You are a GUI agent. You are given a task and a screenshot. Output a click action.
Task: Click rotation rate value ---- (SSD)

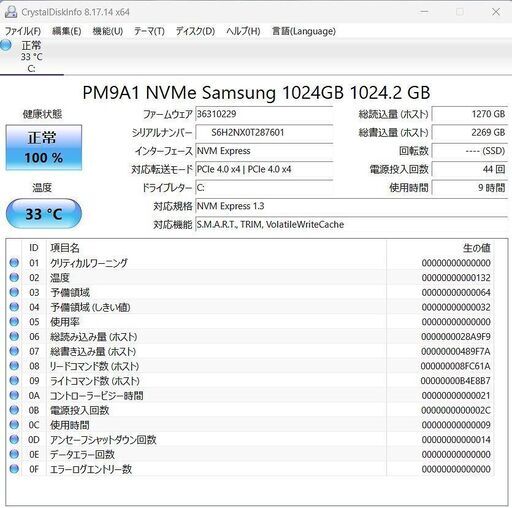pos(470,151)
